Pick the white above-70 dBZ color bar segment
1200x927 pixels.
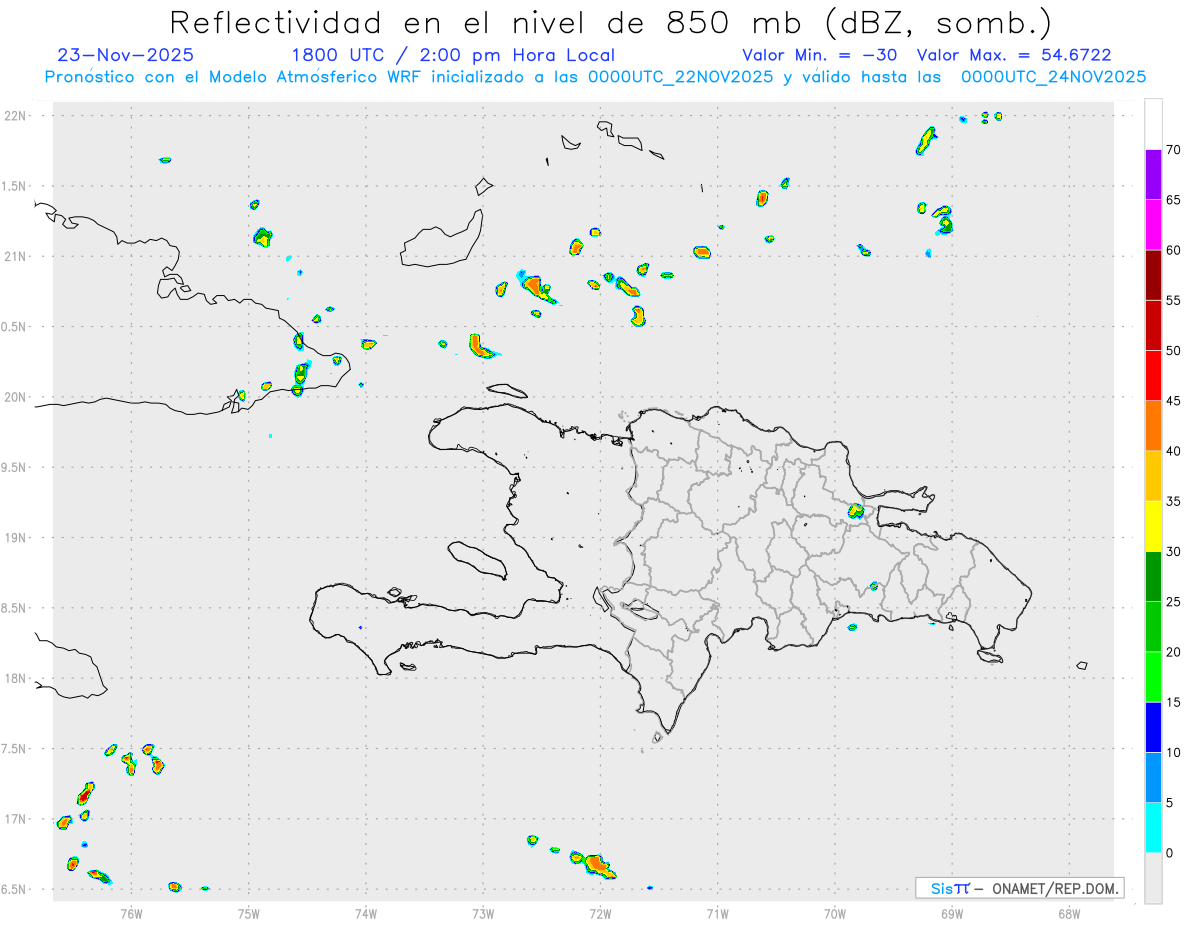pos(1153,124)
